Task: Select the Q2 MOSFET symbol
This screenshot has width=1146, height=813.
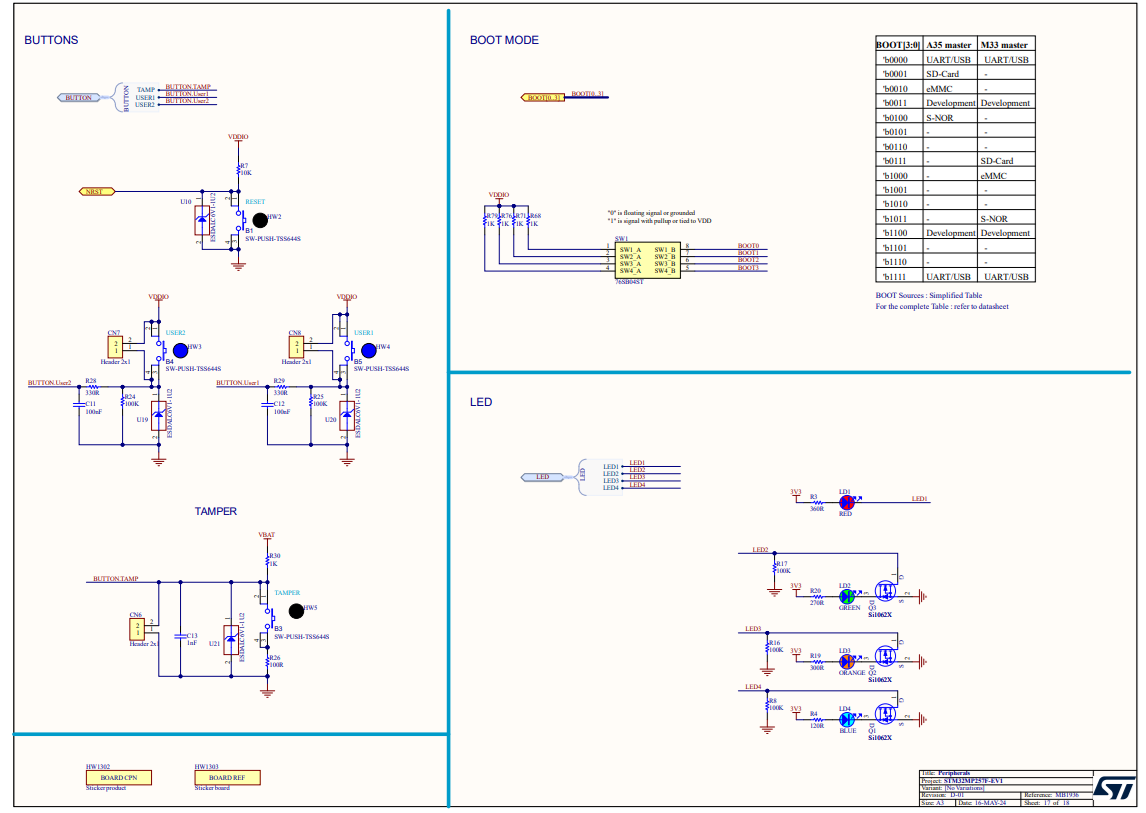Action: (x=886, y=656)
